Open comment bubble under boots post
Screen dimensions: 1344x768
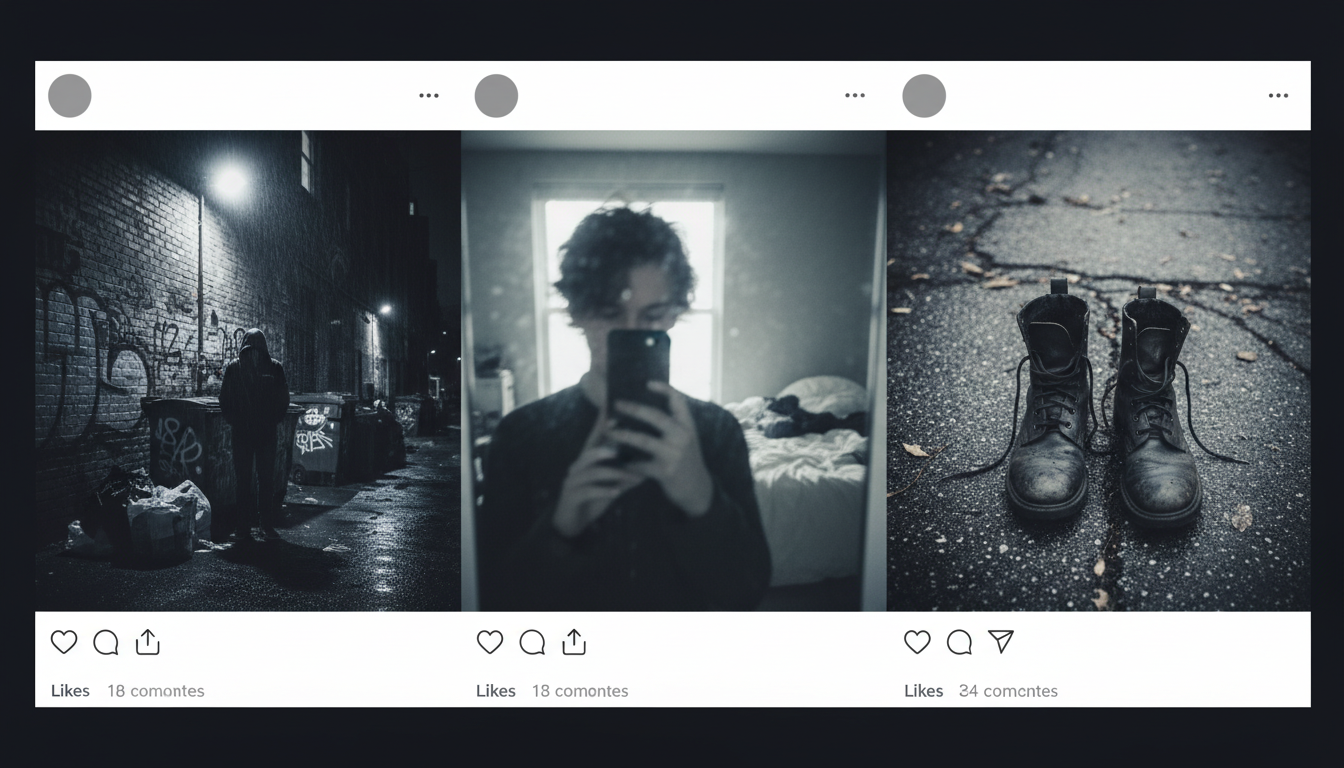(x=959, y=642)
